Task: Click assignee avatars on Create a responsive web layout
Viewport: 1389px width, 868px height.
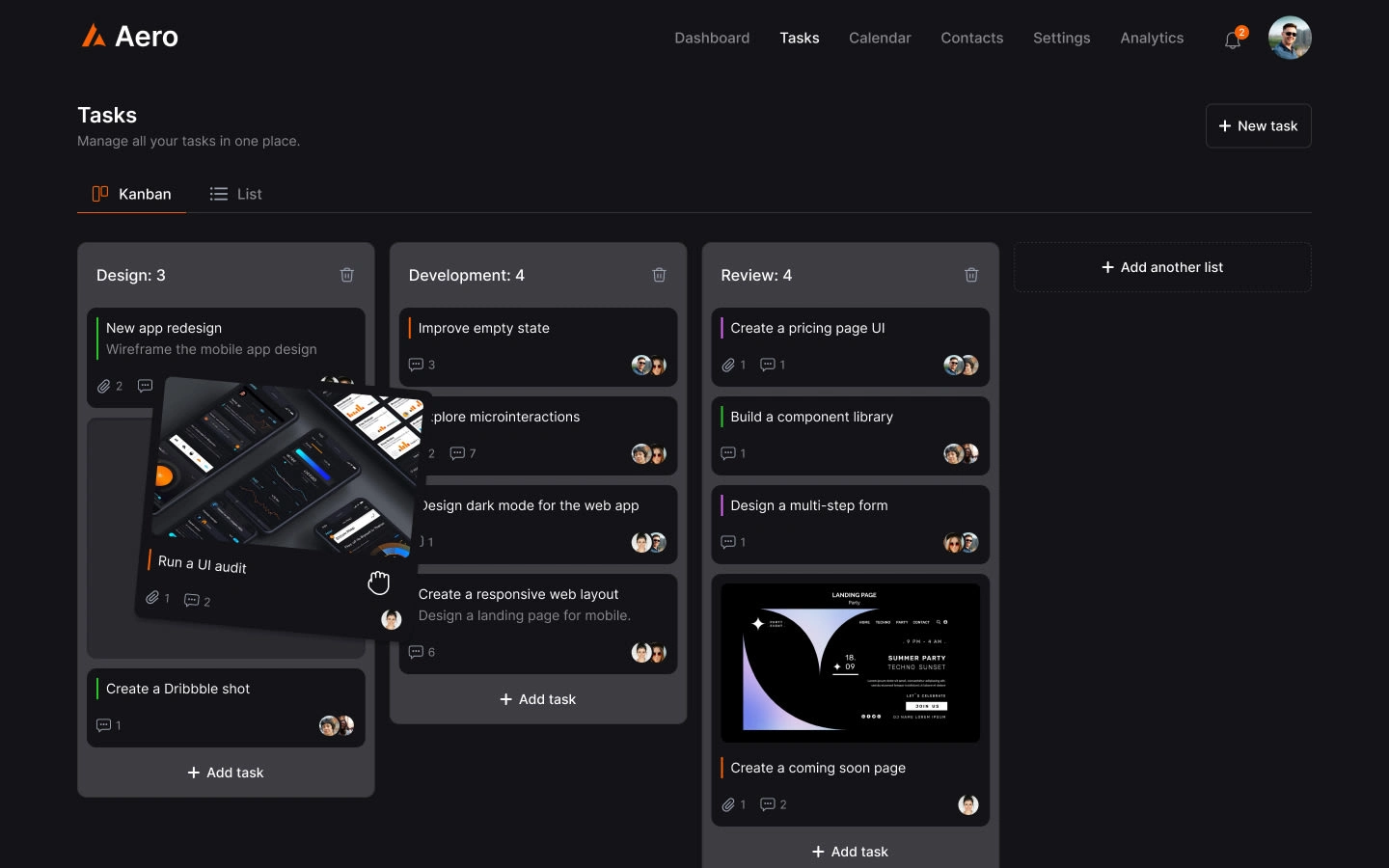Action: coord(649,652)
